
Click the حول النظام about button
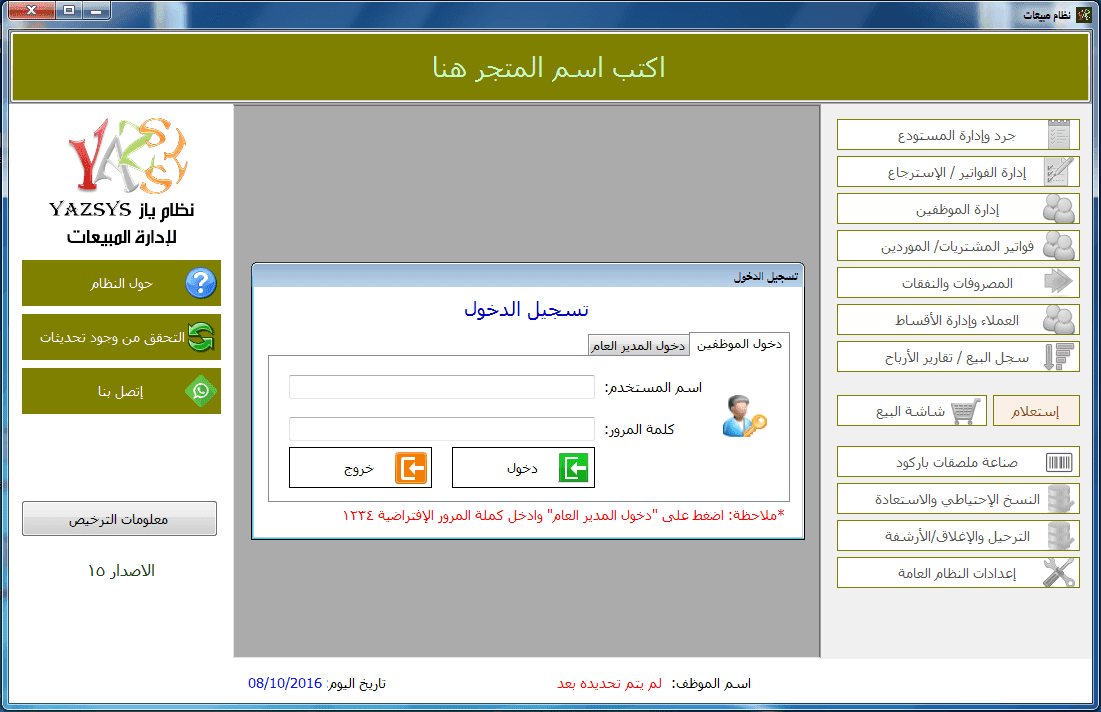point(121,283)
